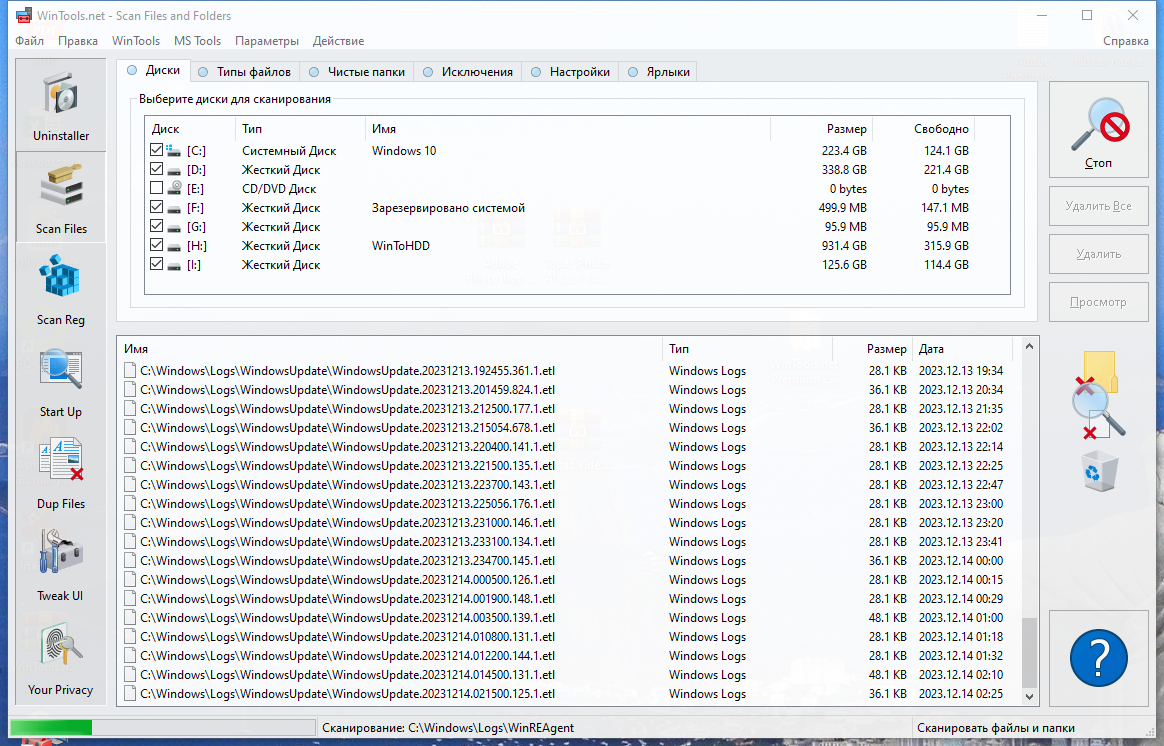Click the E: CD/DVD drive icon
Viewport: 1164px width, 746px height.
[x=174, y=189]
